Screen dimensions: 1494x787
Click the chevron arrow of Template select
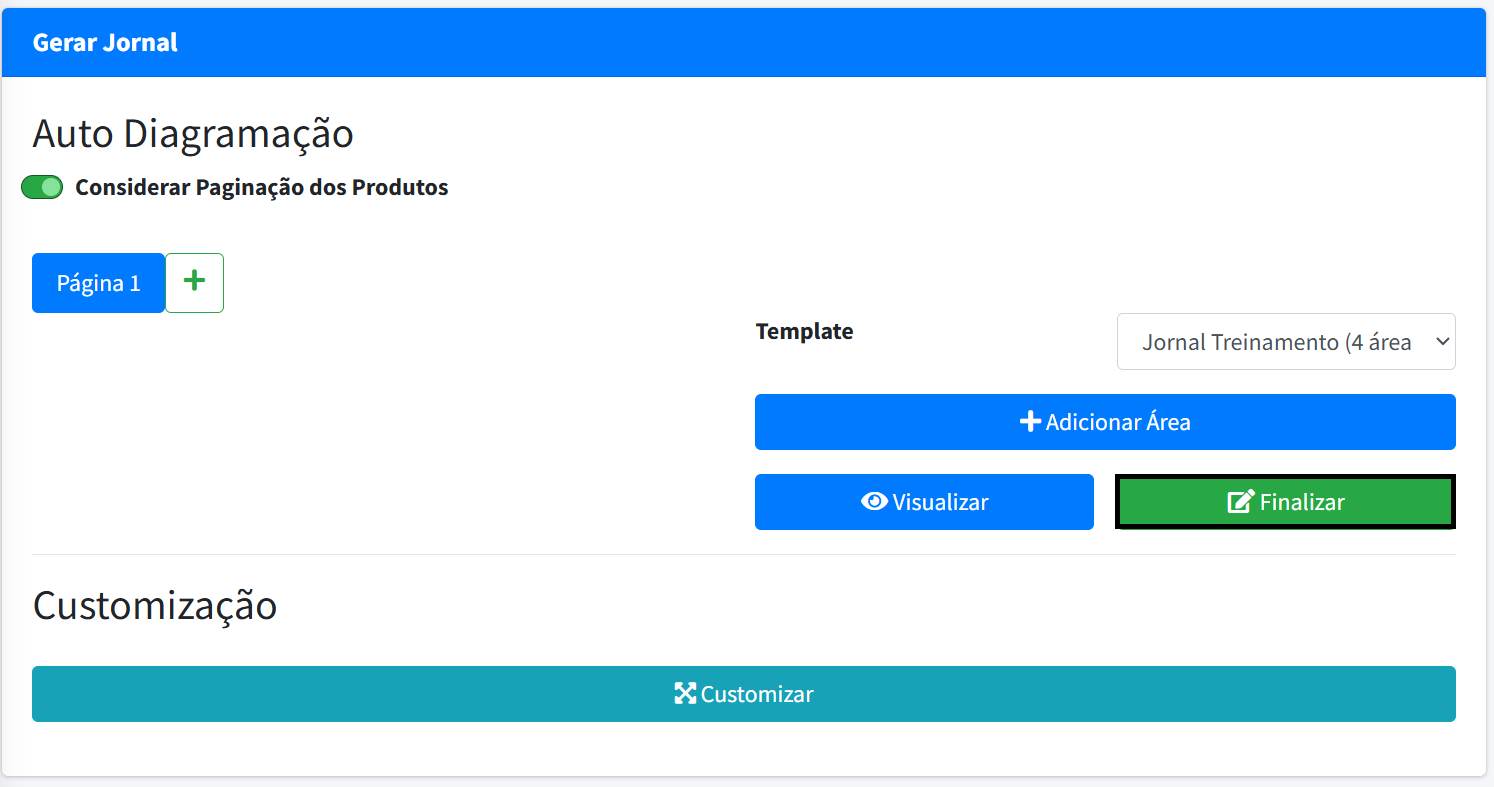(1441, 342)
